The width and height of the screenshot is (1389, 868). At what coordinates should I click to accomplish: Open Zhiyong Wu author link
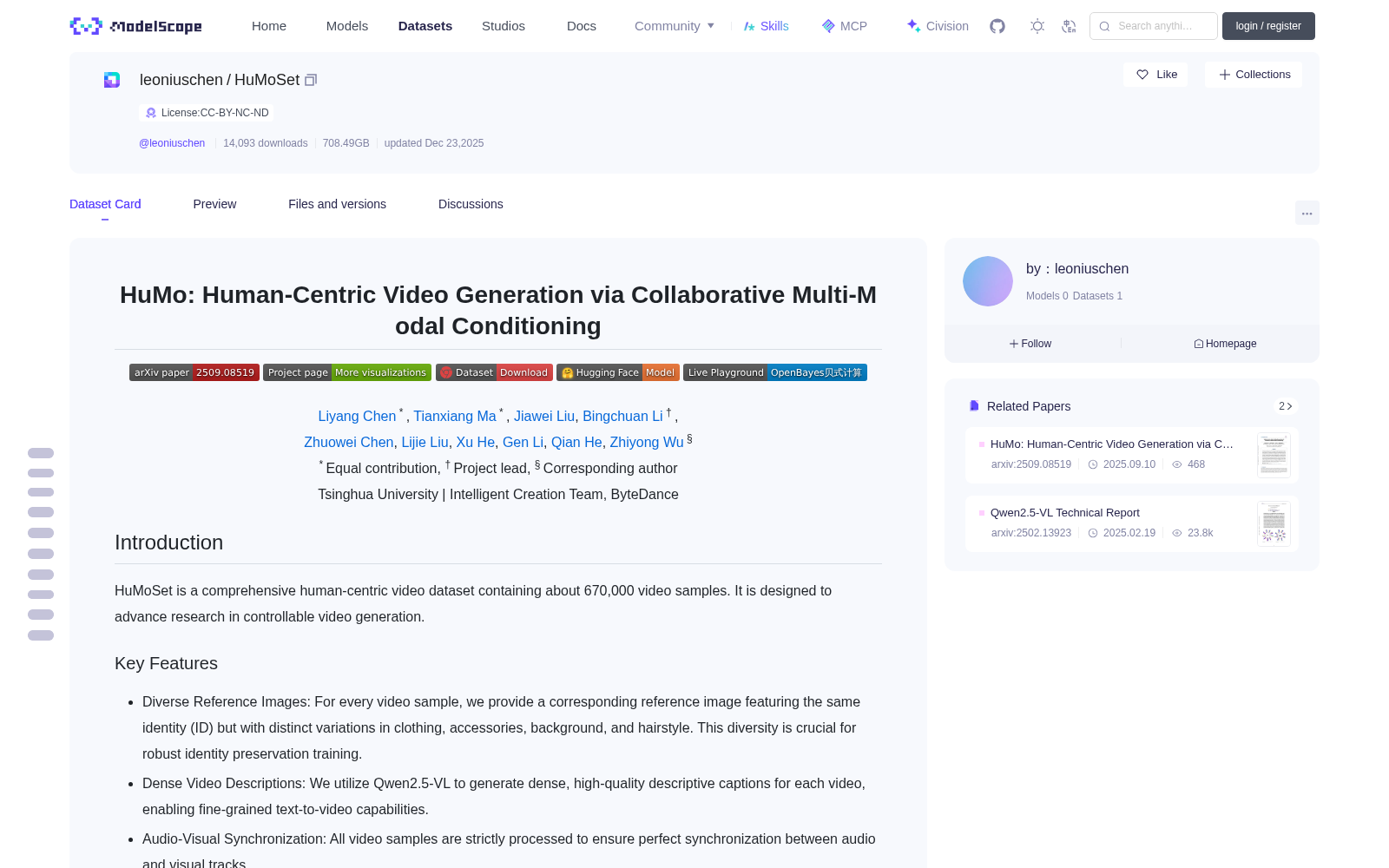647,443
